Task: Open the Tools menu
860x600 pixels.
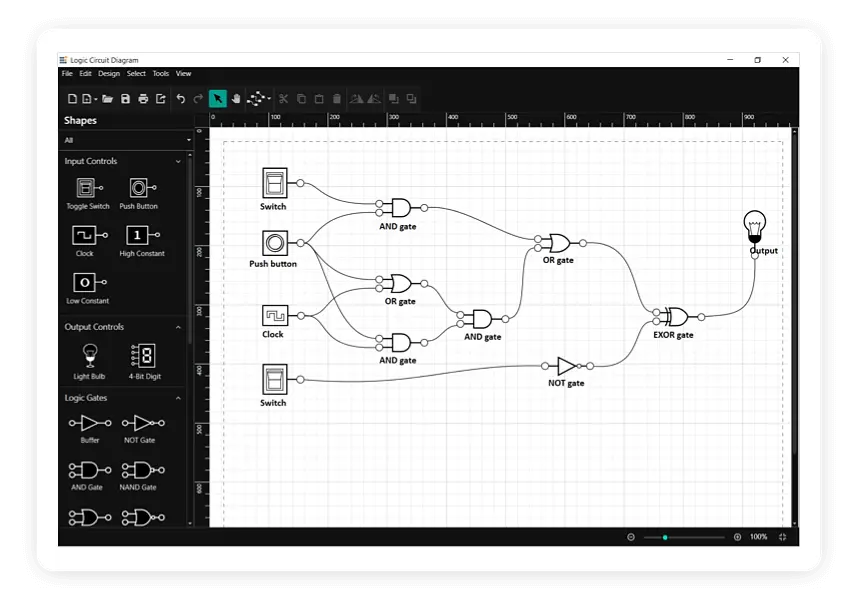Action: point(160,73)
